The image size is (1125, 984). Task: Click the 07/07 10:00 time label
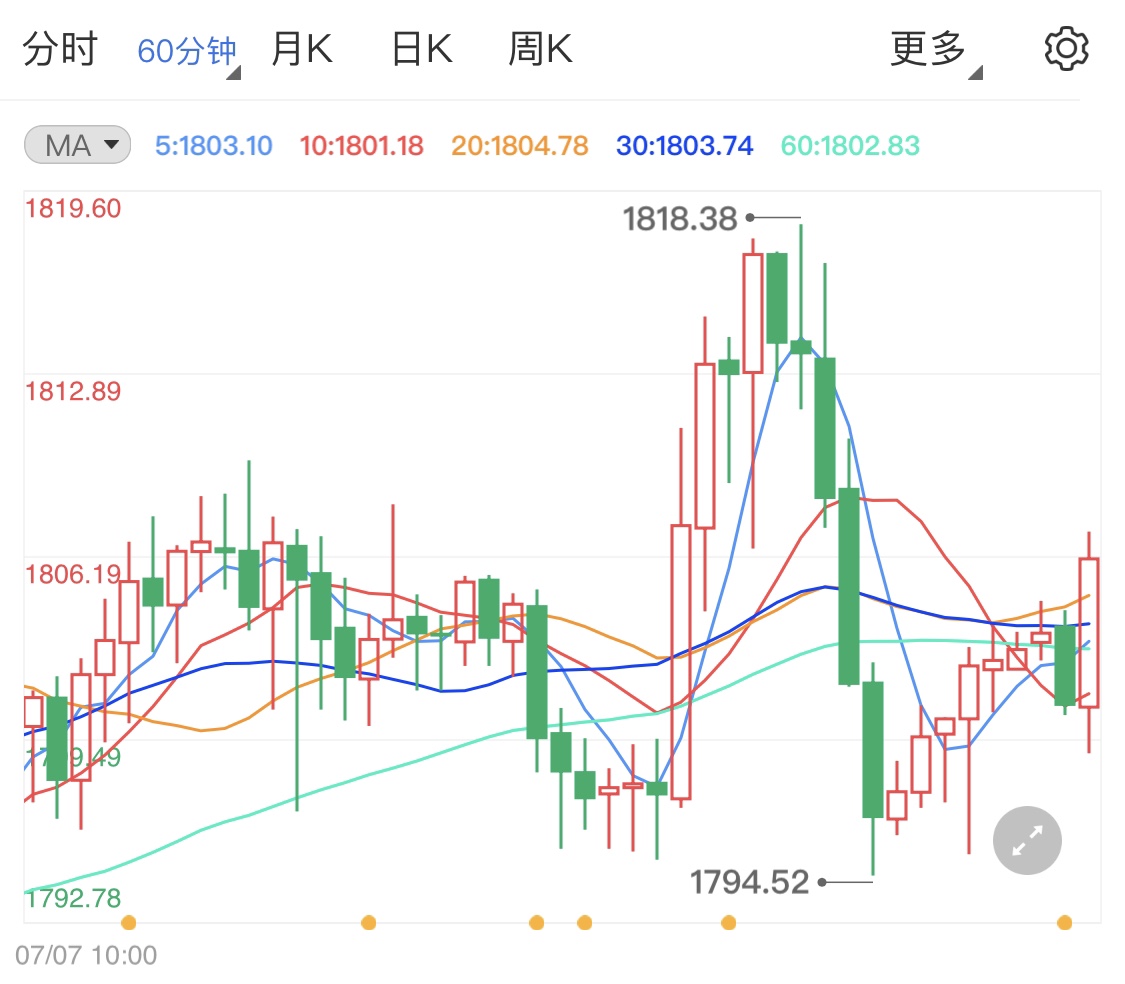coord(86,955)
